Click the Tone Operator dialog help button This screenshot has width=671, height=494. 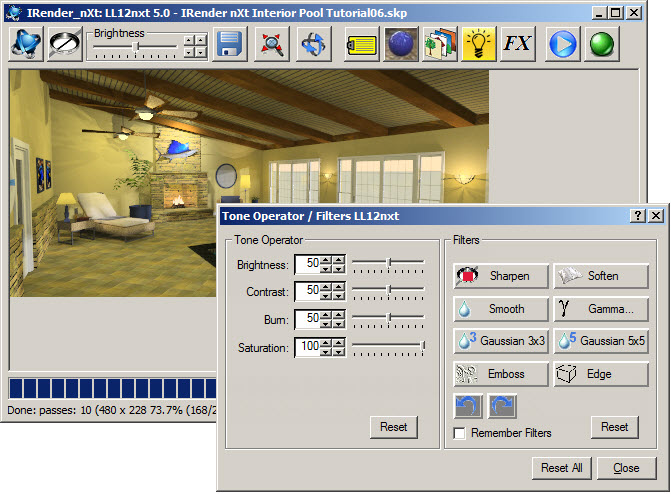point(638,216)
